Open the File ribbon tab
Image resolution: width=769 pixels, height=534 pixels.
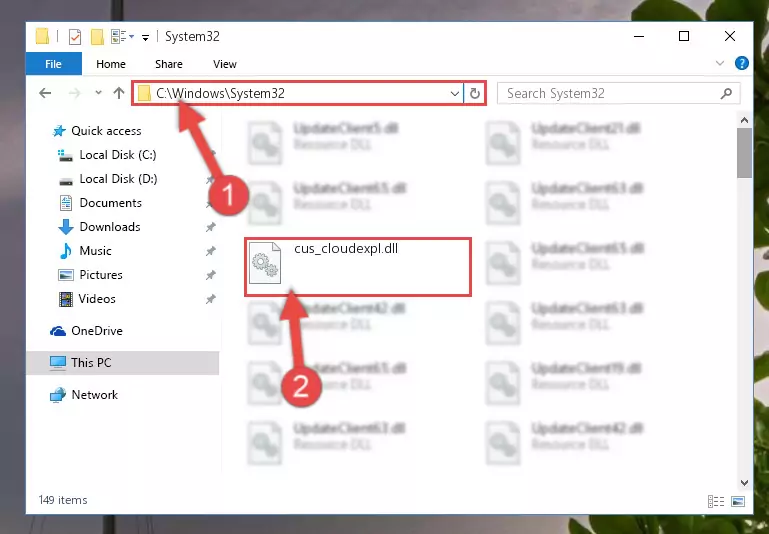point(53,64)
